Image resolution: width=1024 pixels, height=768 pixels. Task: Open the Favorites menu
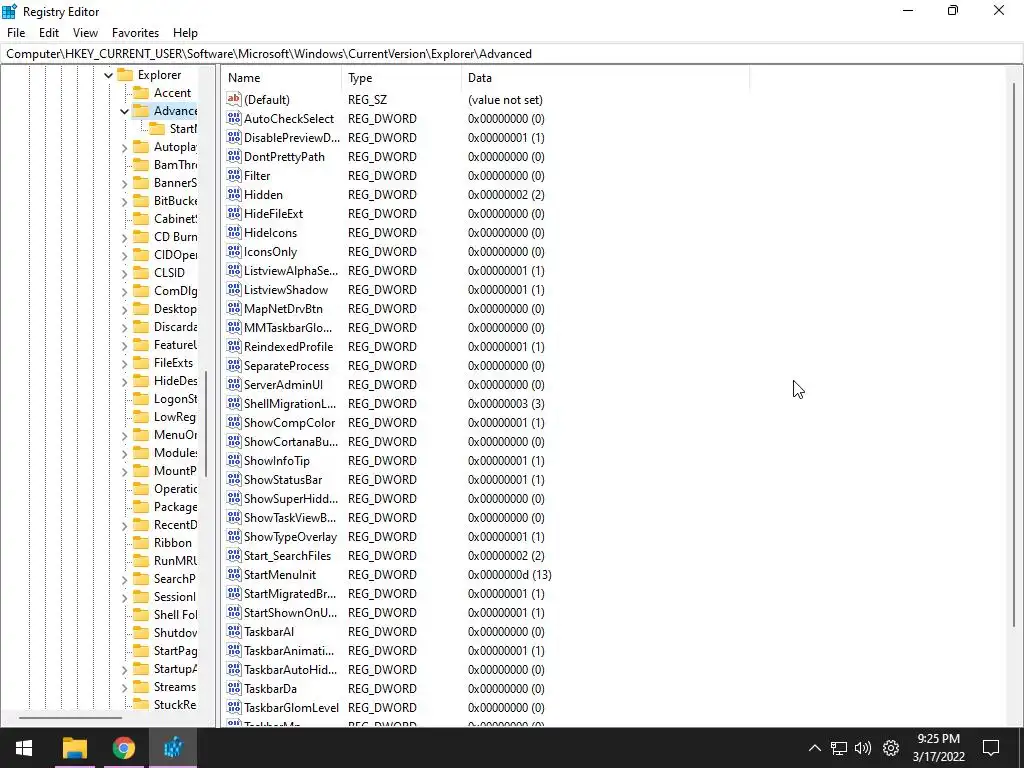[x=135, y=33]
